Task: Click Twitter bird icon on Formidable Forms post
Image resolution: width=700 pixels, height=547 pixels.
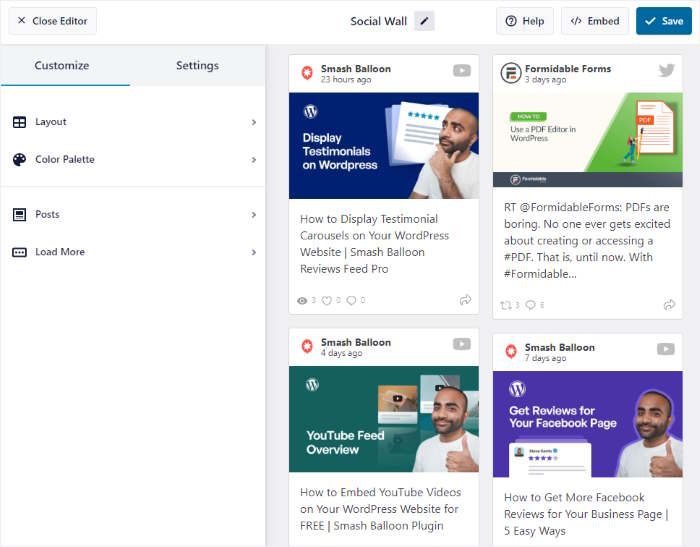Action: 666,70
